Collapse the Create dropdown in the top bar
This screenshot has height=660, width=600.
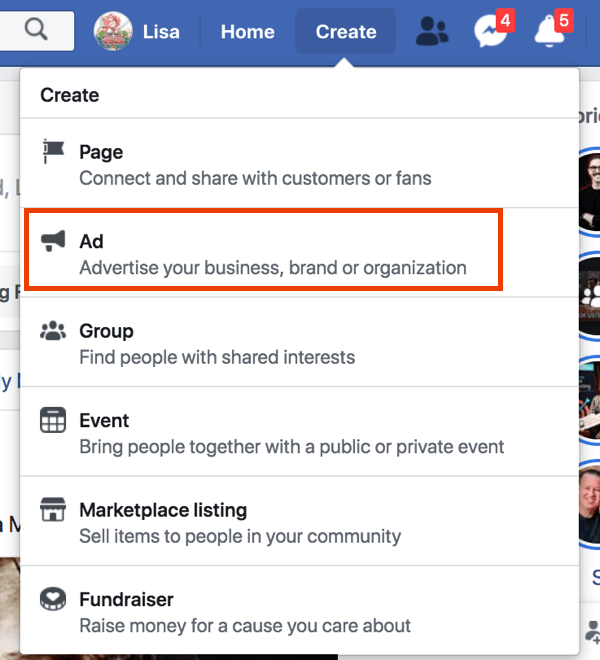tap(346, 32)
